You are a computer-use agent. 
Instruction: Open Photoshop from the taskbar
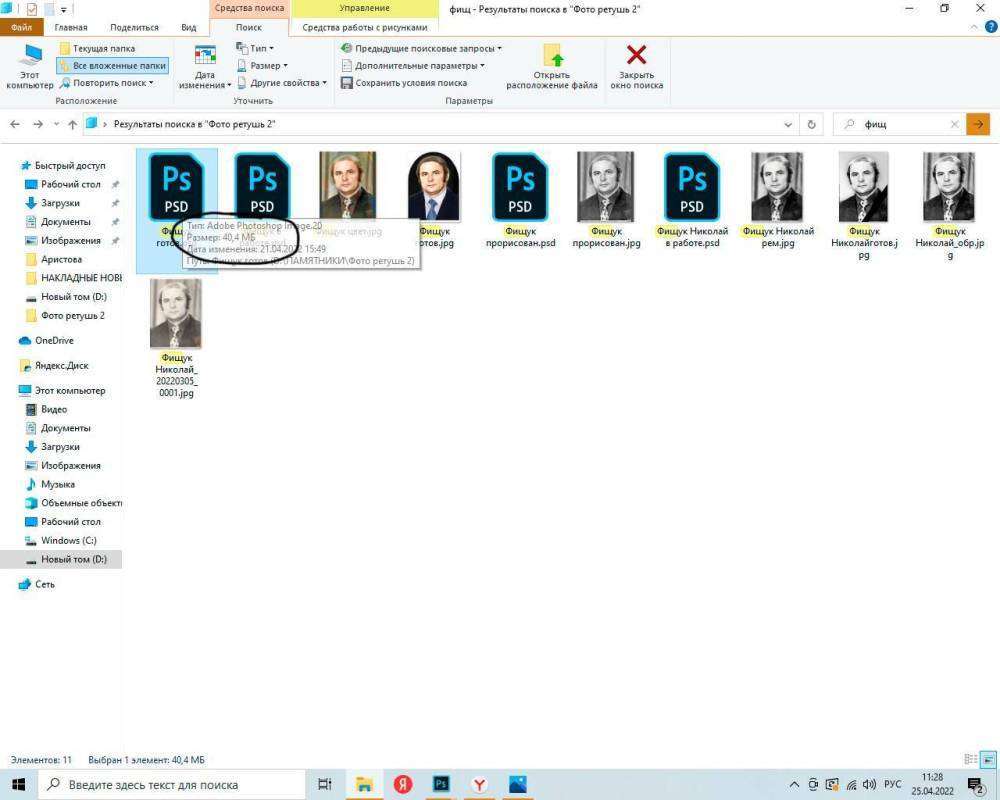[x=441, y=785]
